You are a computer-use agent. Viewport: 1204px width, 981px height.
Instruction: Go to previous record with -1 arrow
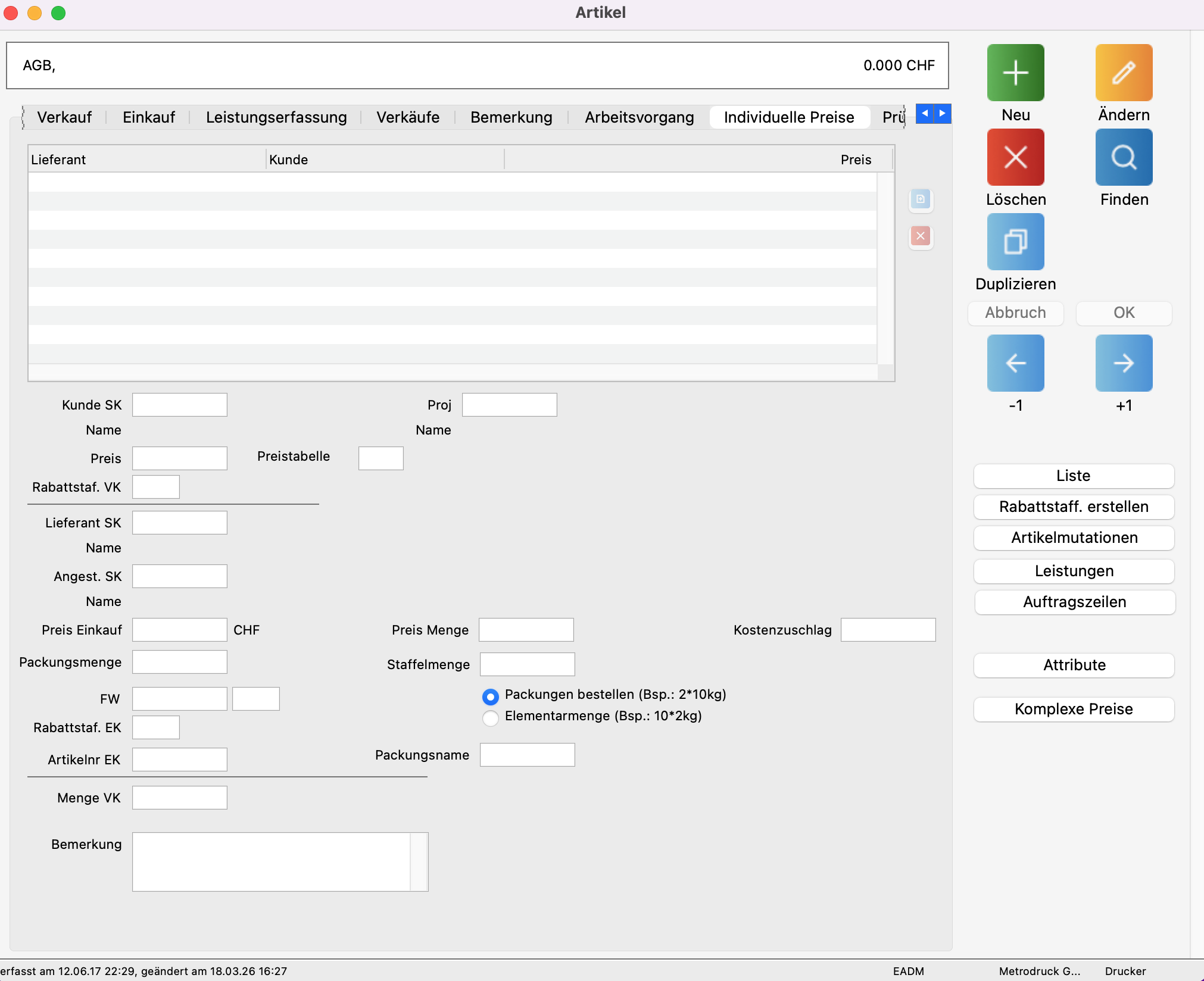click(x=1015, y=363)
